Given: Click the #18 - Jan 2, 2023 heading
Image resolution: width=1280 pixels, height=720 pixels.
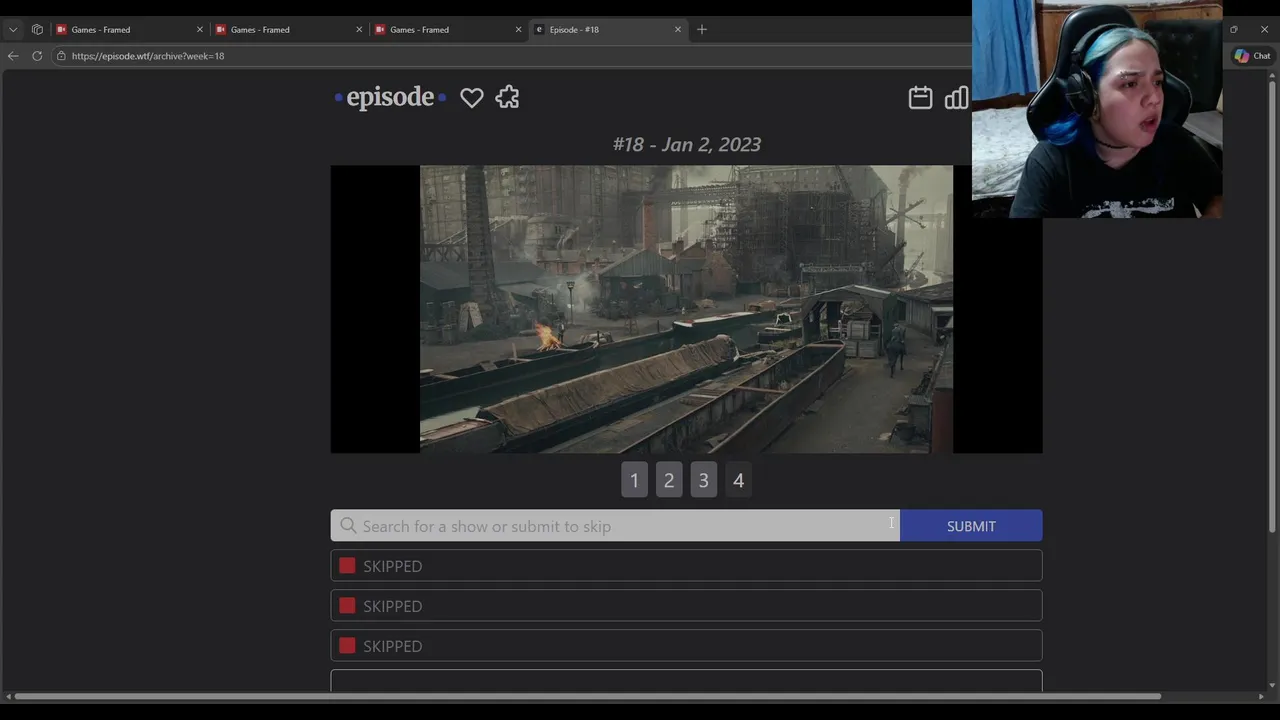Looking at the screenshot, I should (687, 144).
